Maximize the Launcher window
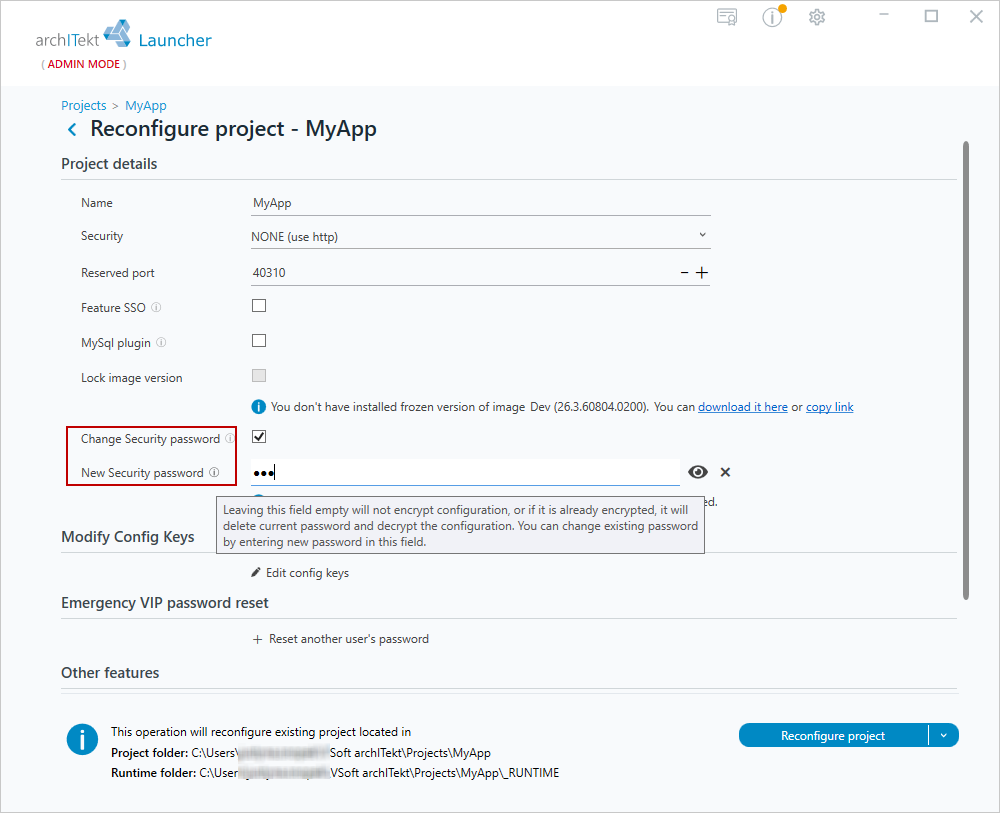This screenshot has height=813, width=1000. pyautogui.click(x=931, y=16)
